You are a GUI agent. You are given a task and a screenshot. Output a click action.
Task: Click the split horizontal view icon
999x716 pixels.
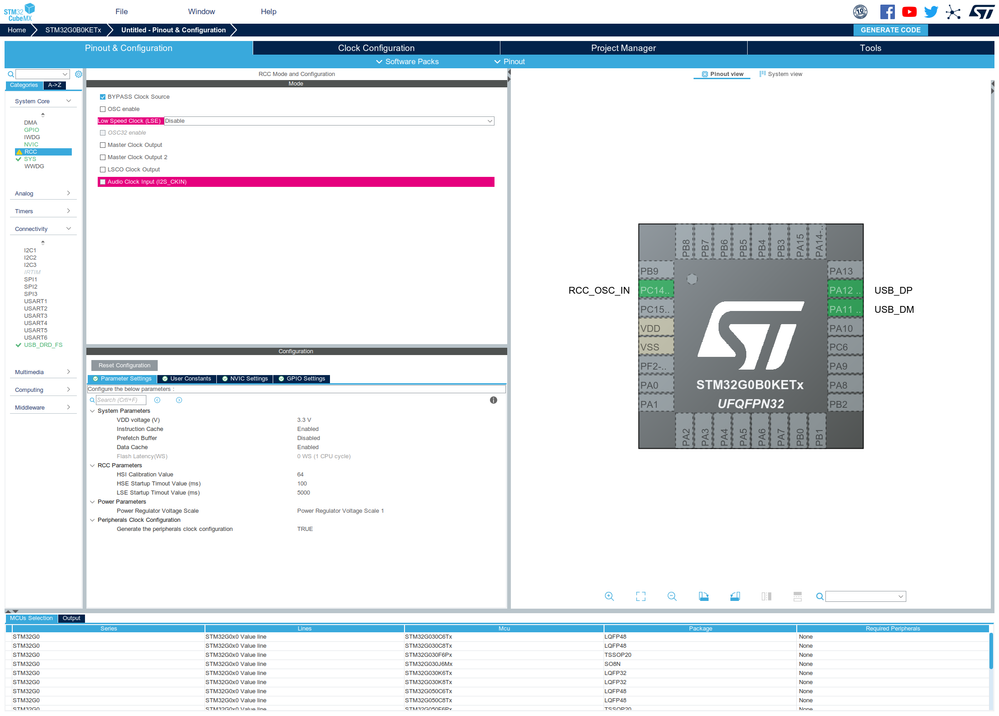pyautogui.click(x=797, y=596)
